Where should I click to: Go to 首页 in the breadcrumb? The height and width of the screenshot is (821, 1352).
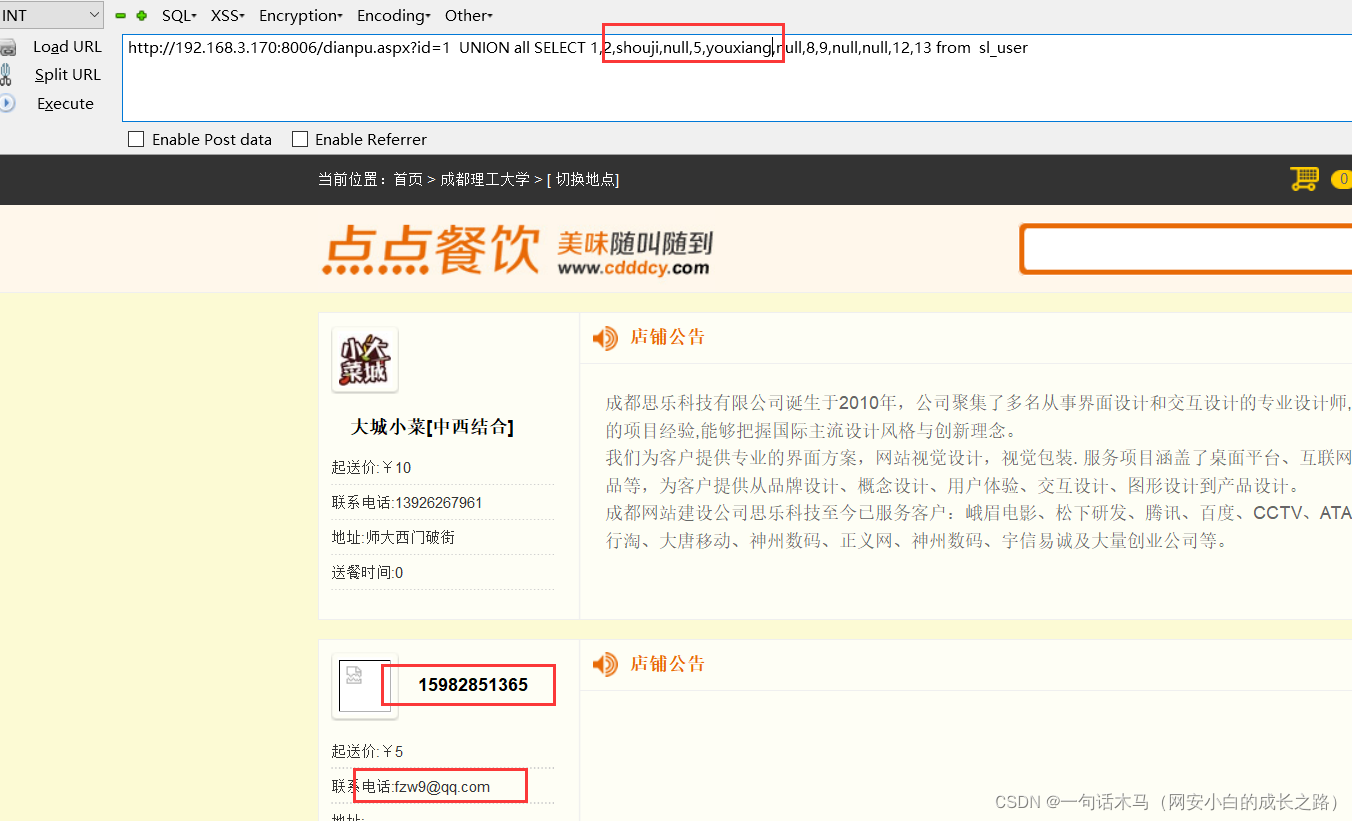(x=408, y=180)
